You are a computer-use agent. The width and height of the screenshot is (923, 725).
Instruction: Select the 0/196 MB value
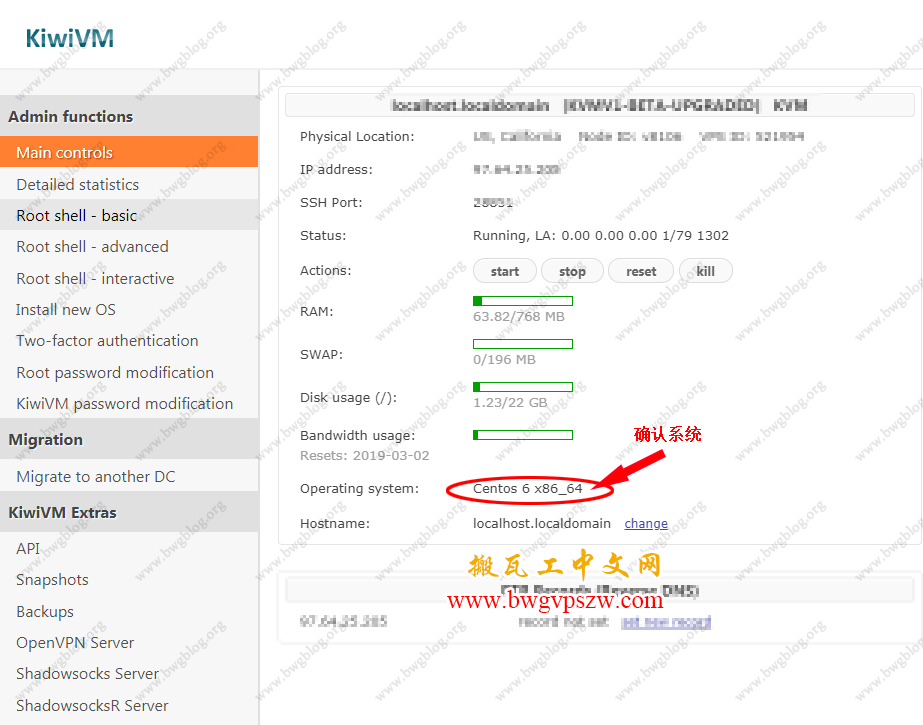504,360
